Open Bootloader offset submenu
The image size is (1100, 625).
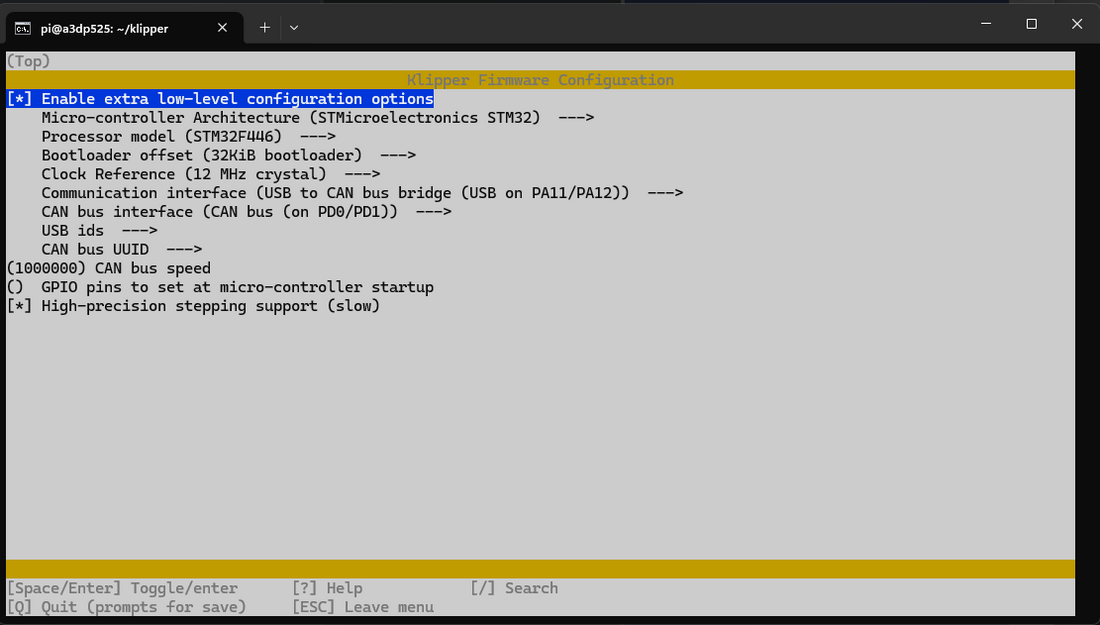[x=228, y=155]
